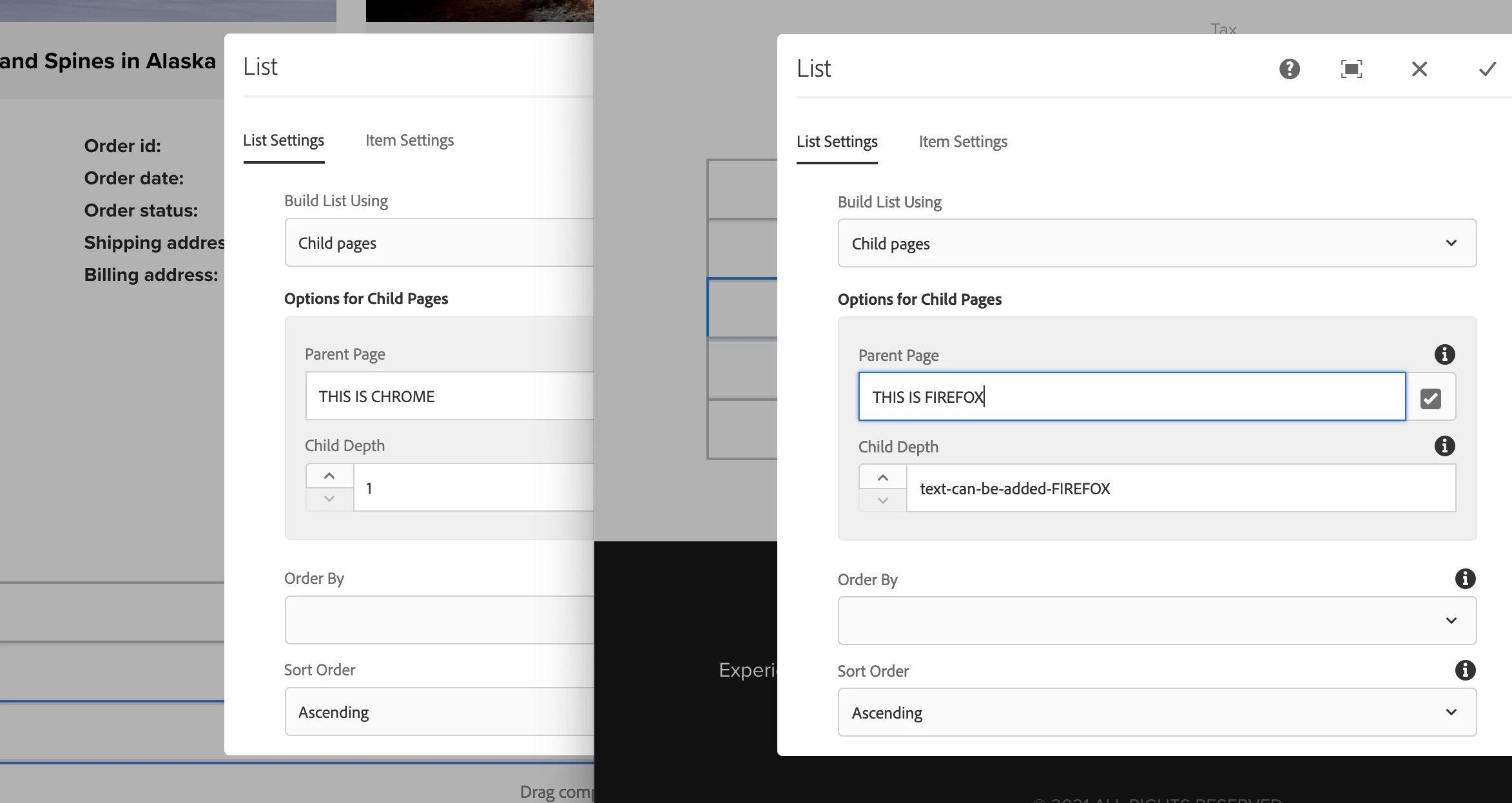1512x803 pixels.
Task: Increase Child Depth in the right dialog
Action: click(x=883, y=478)
